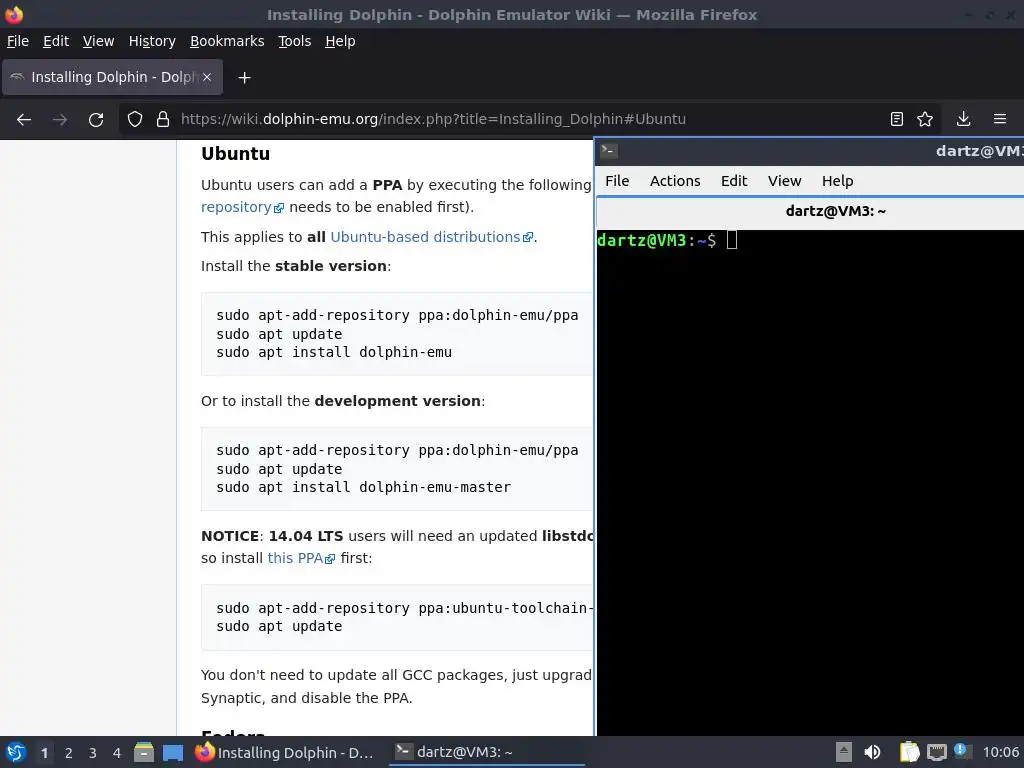Viewport: 1024px width, 768px height.
Task: Switch to workspace 1
Action: coord(44,753)
